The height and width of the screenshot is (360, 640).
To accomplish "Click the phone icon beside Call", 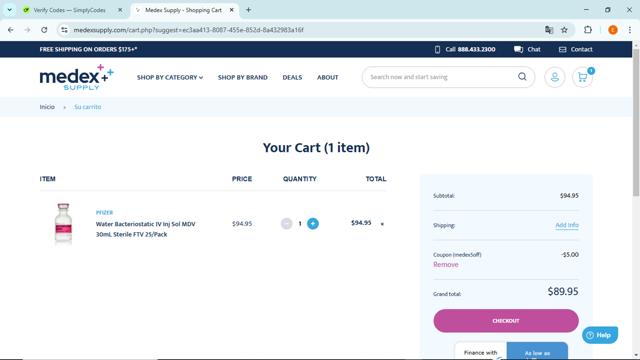I will point(437,49).
